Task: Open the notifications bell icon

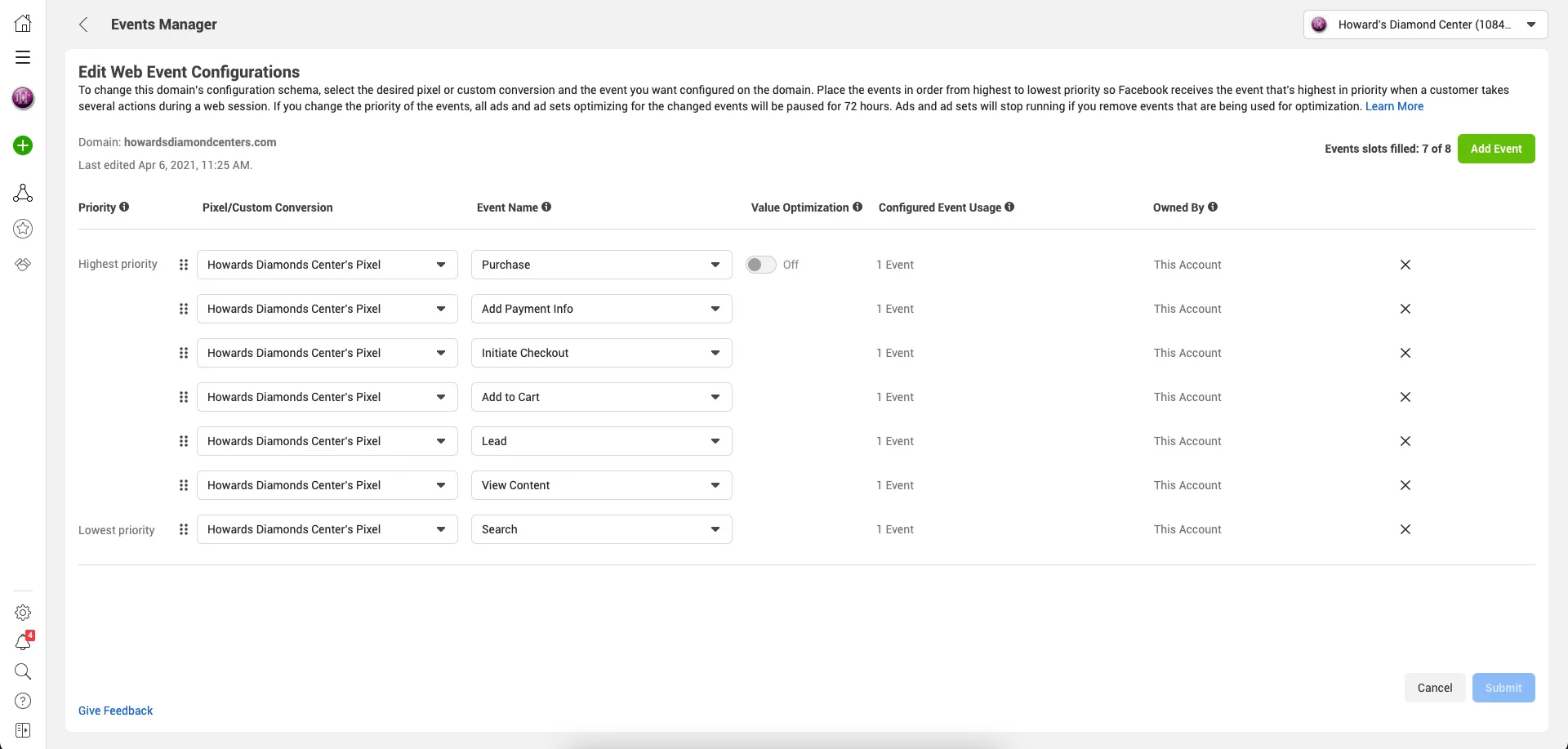Action: [23, 643]
